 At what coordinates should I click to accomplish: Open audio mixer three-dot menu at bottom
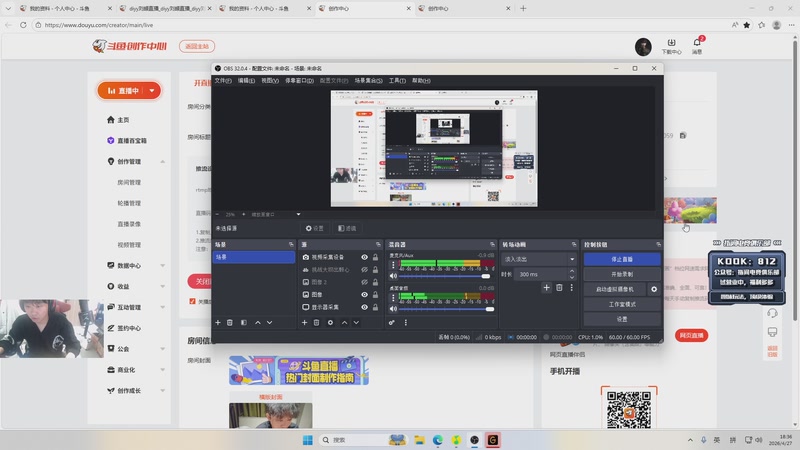[406, 322]
